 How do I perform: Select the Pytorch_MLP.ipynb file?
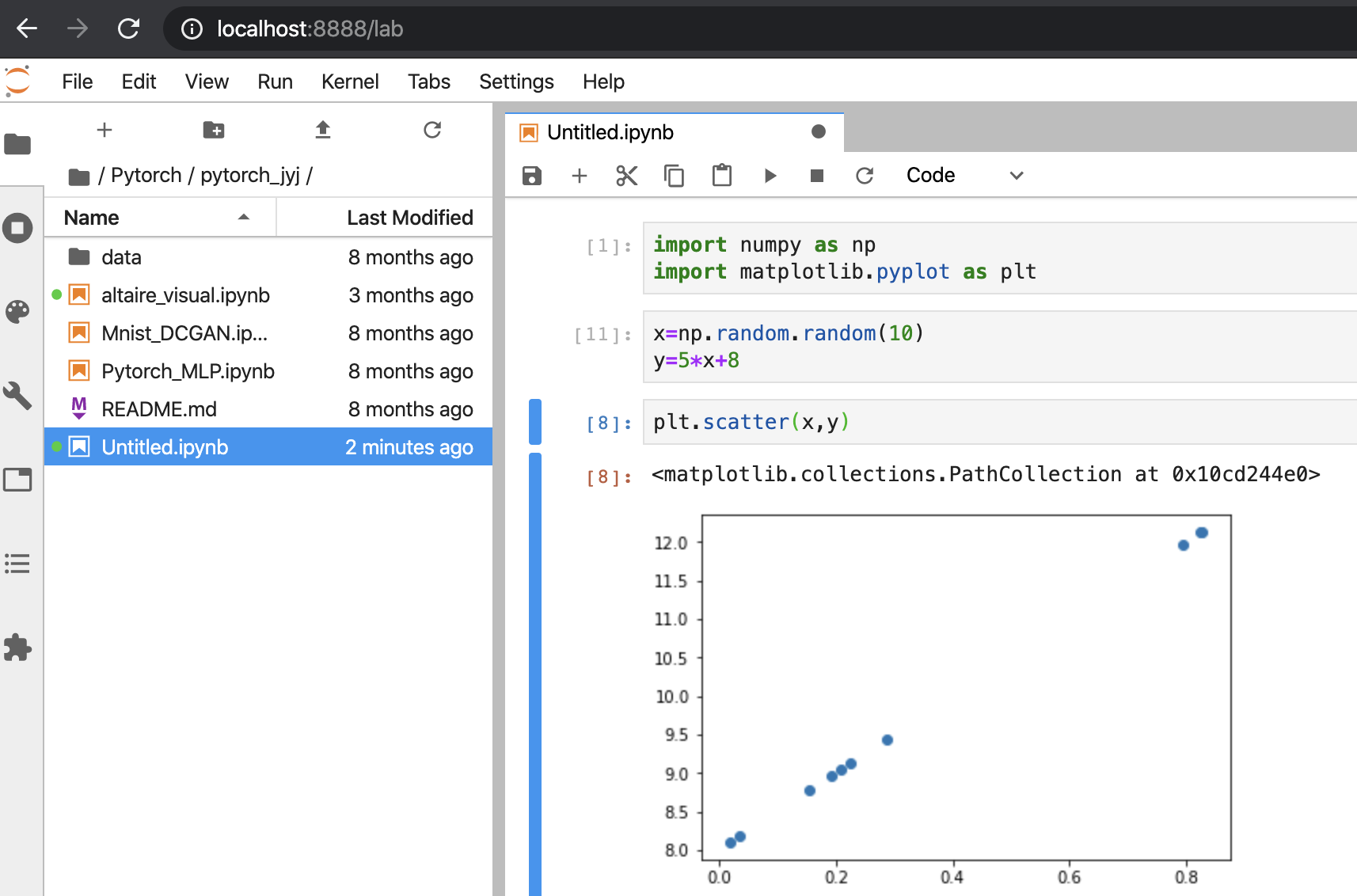[x=188, y=371]
